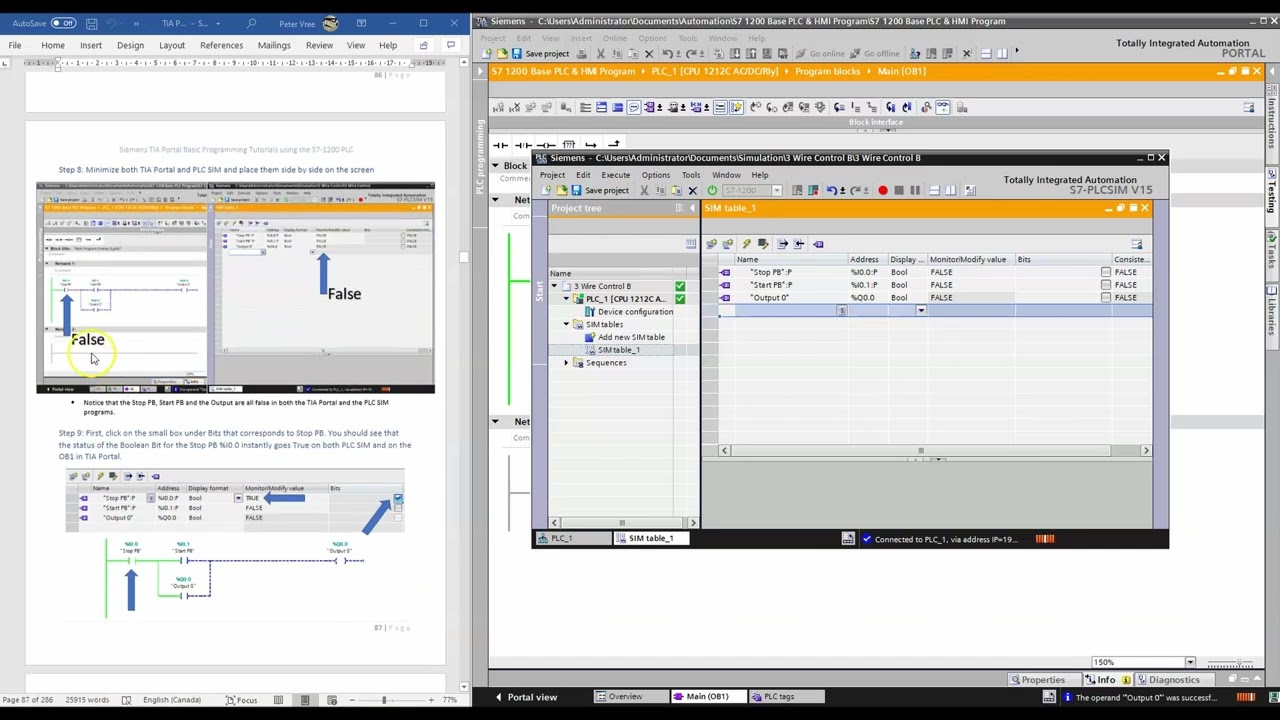Image resolution: width=1280 pixels, height=720 pixels.
Task: Collapse SIM tables folder in project tree
Action: pyautogui.click(x=566, y=324)
